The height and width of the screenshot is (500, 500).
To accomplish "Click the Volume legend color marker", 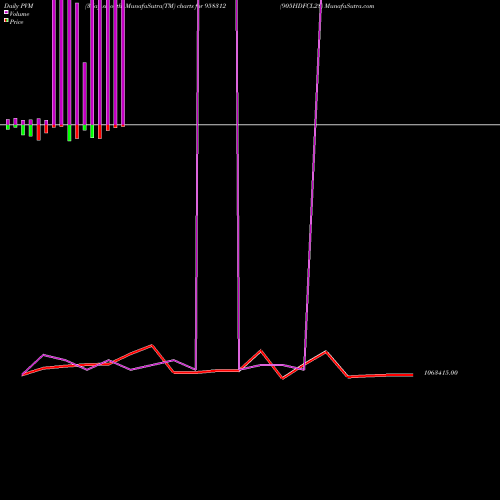I will 6,12.
